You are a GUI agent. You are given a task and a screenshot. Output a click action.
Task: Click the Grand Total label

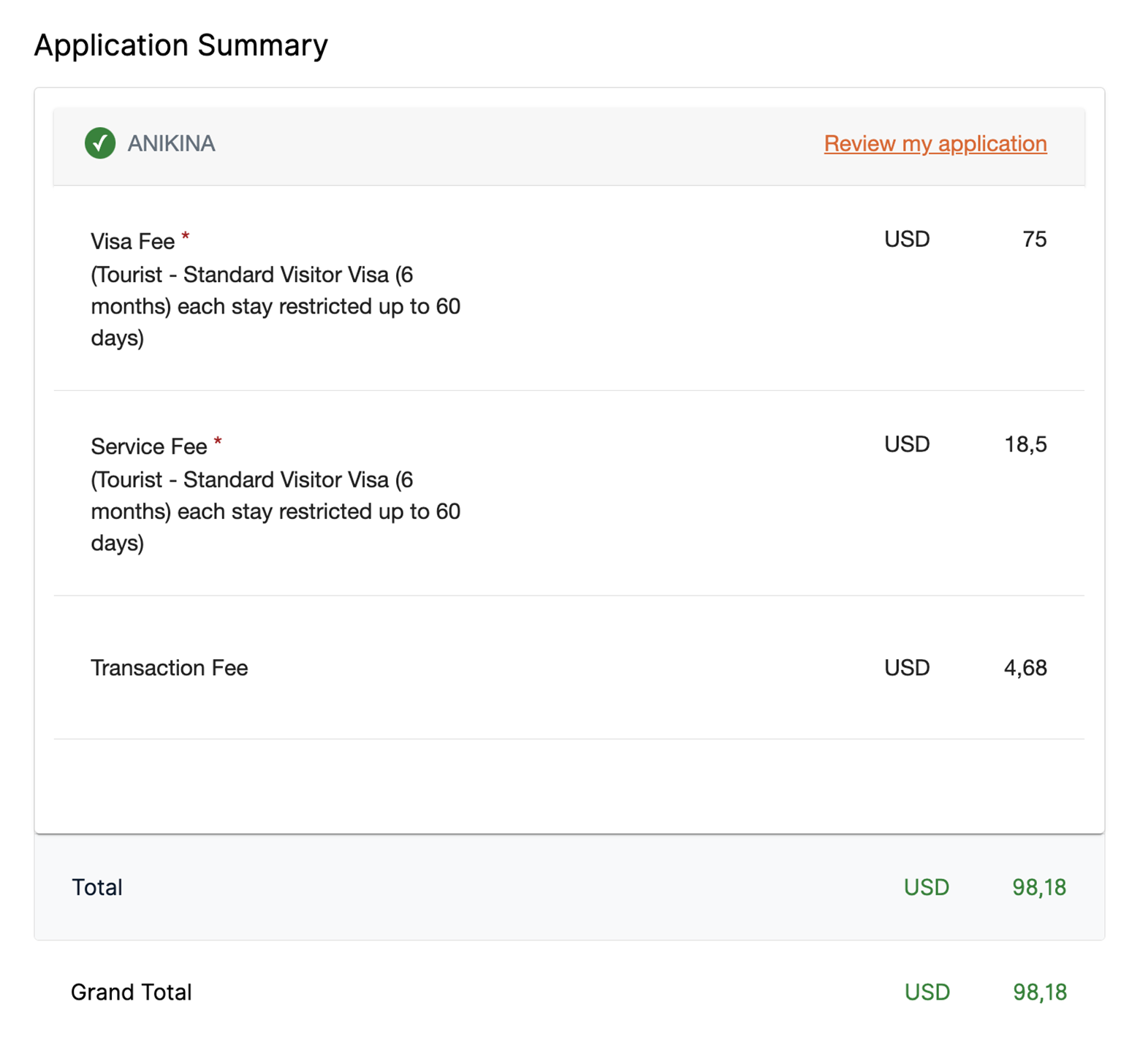tap(132, 992)
